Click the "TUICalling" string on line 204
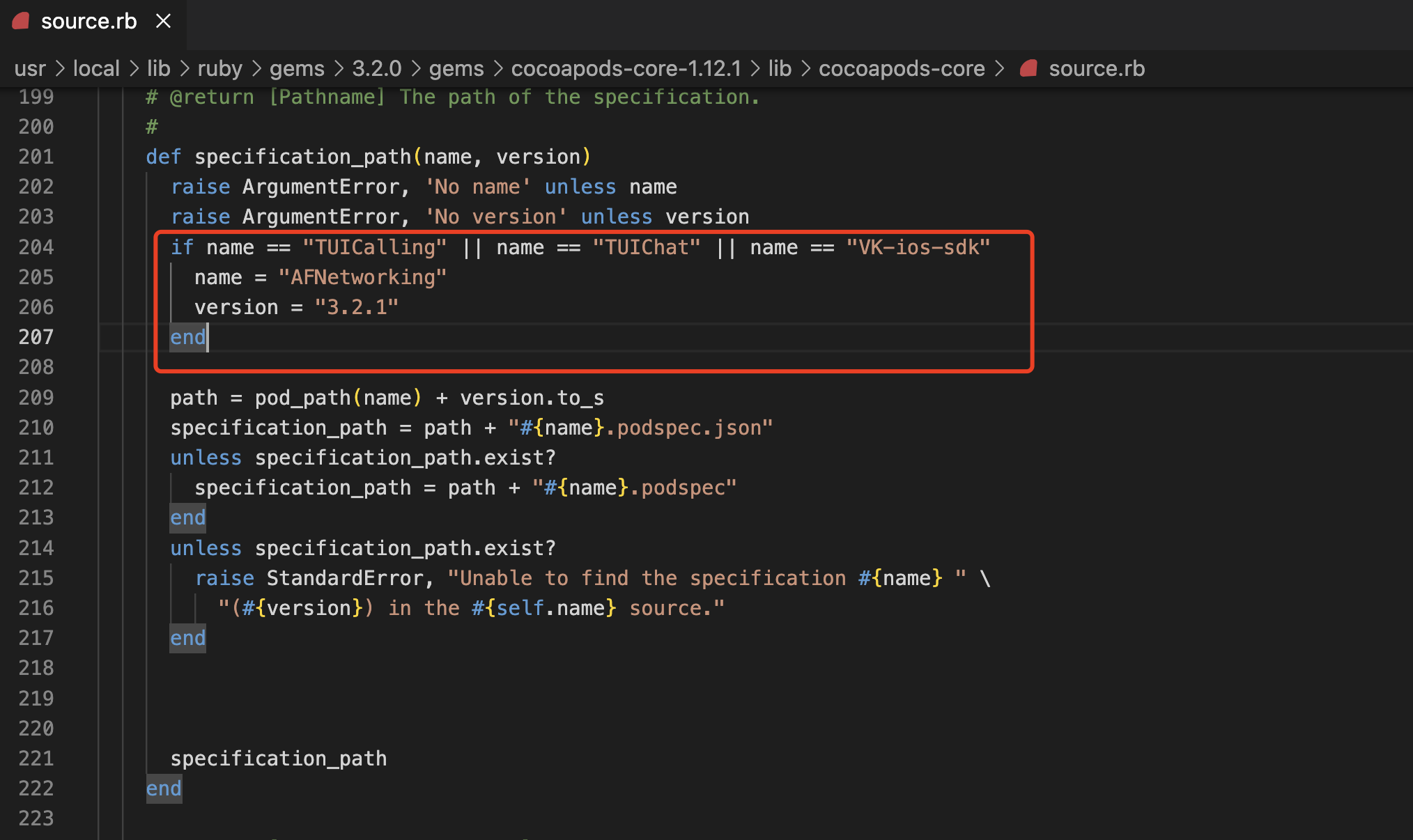 tap(375, 247)
